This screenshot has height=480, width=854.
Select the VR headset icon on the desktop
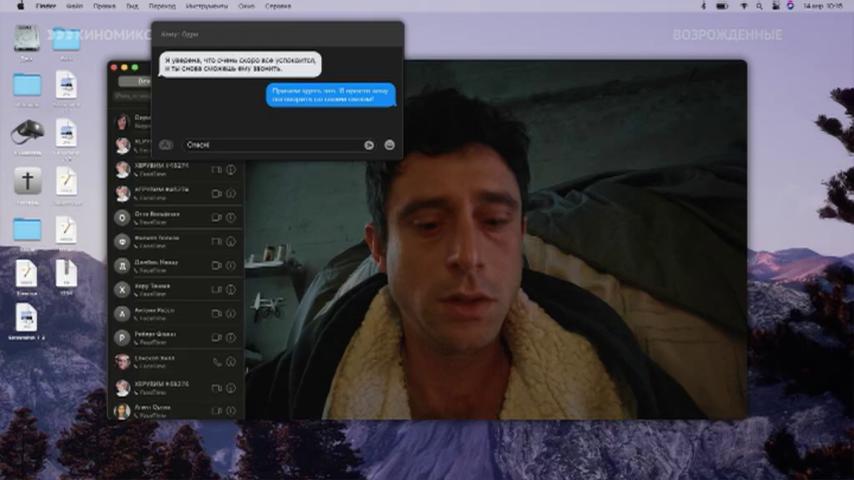click(27, 132)
